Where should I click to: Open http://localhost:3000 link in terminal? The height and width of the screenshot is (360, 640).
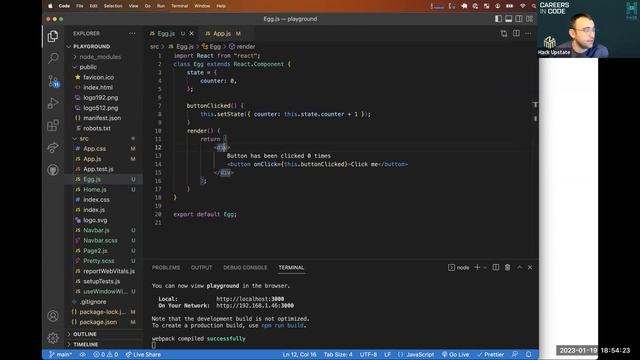250,299
